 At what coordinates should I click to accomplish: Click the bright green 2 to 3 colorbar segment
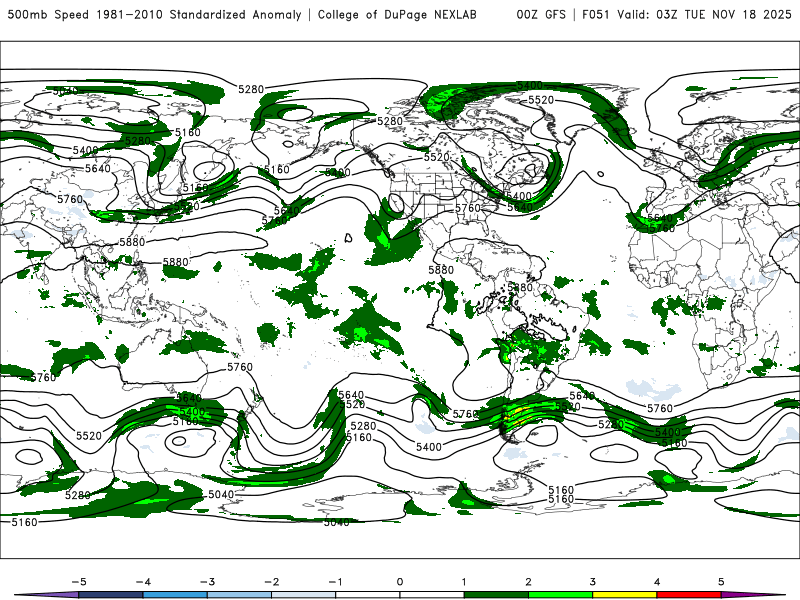click(x=561, y=595)
